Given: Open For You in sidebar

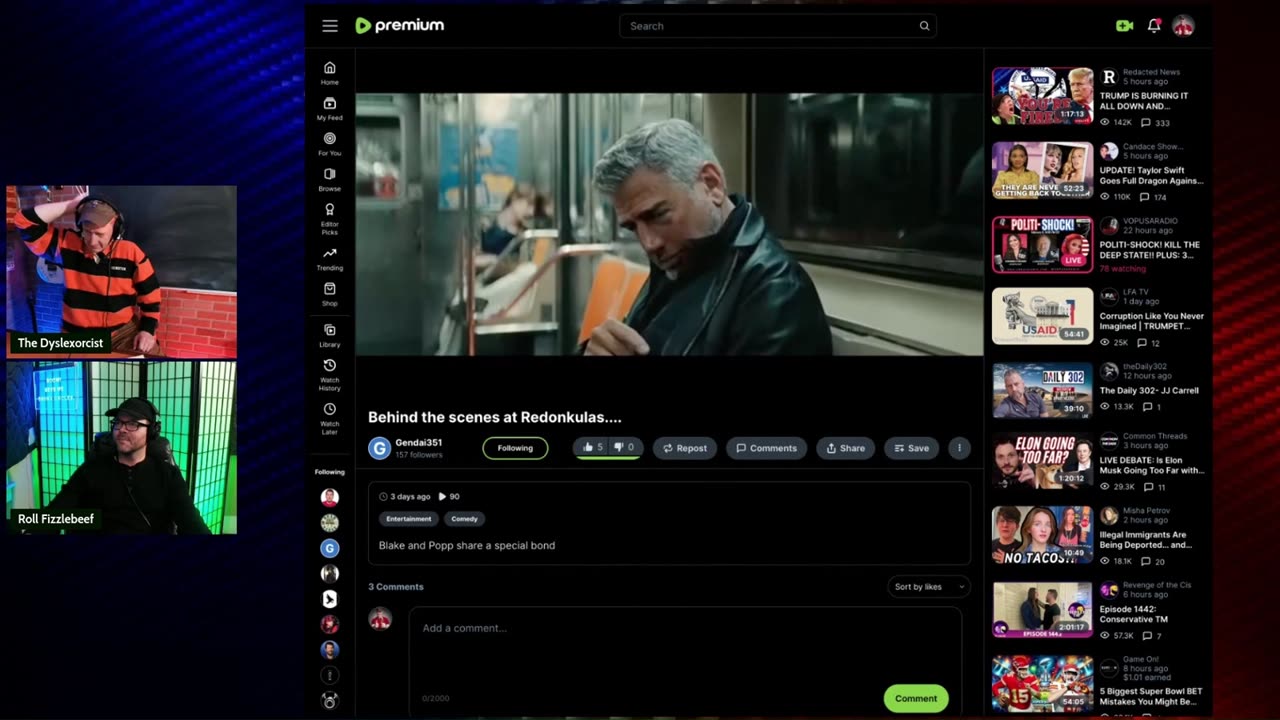Looking at the screenshot, I should [x=330, y=144].
